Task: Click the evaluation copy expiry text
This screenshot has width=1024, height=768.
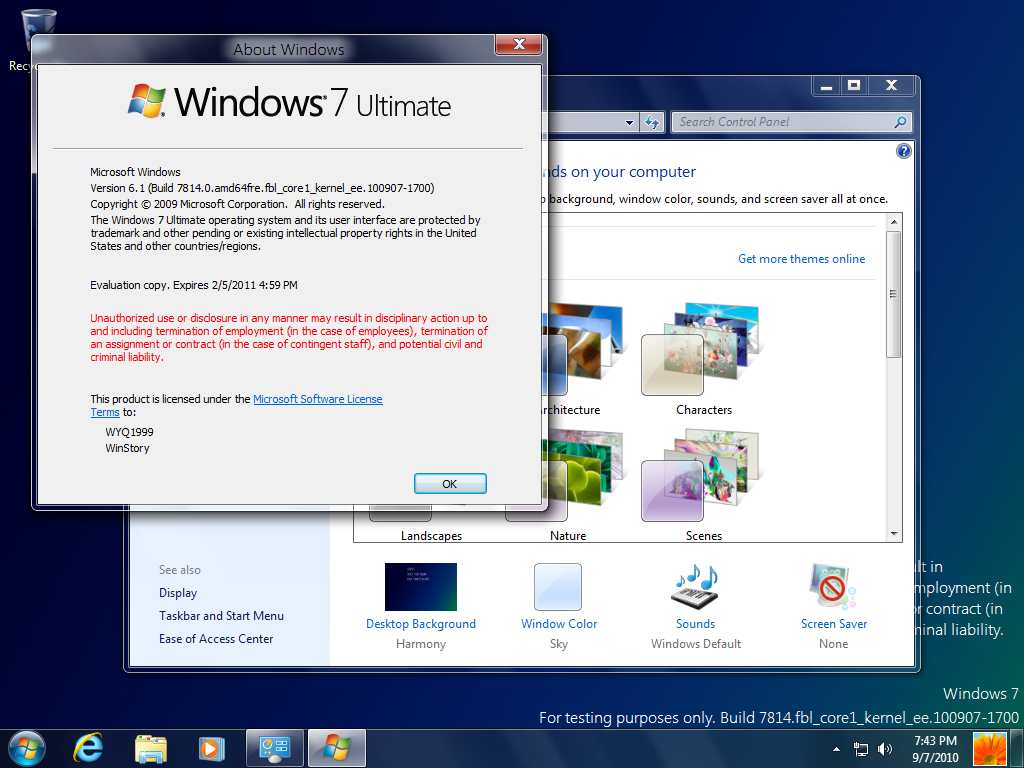Action: pos(194,285)
